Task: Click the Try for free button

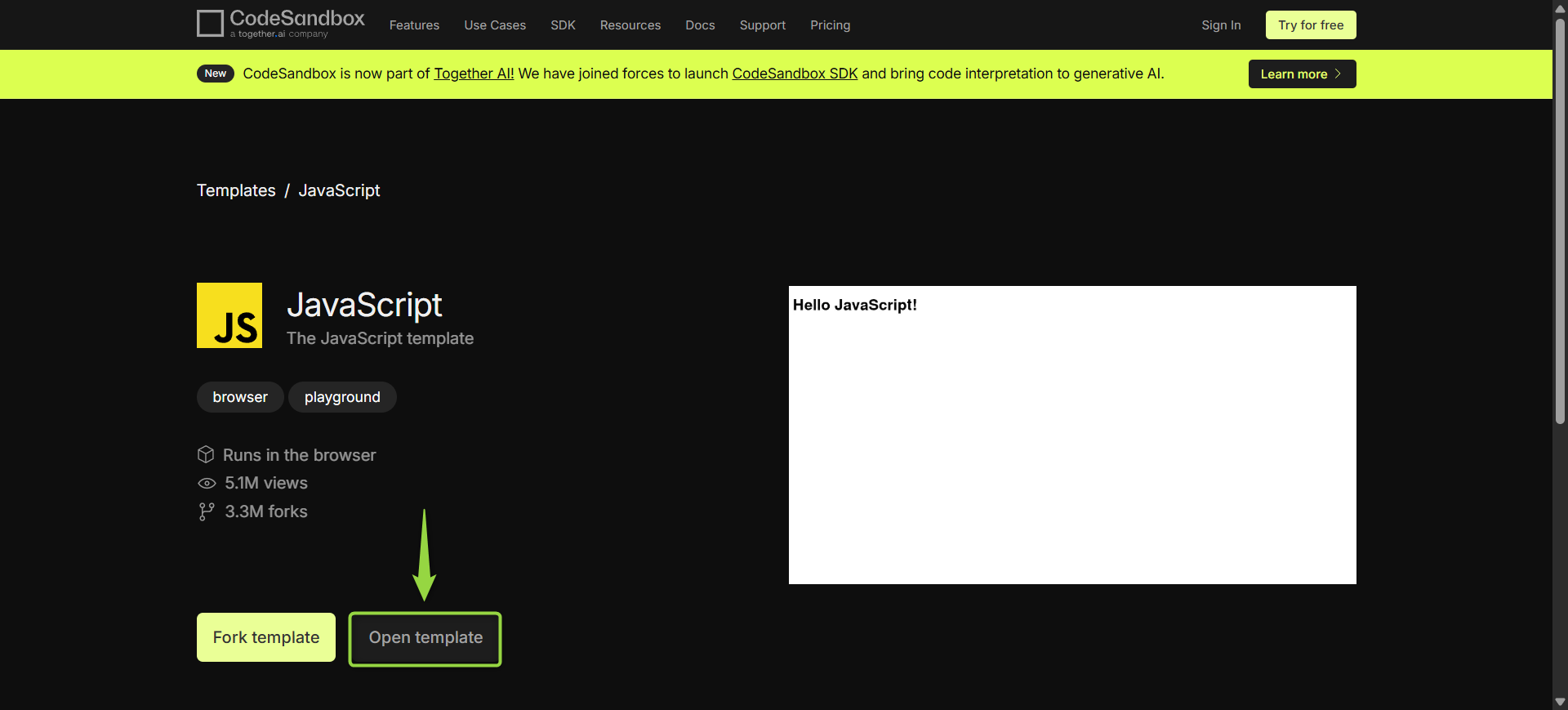Action: (x=1311, y=25)
